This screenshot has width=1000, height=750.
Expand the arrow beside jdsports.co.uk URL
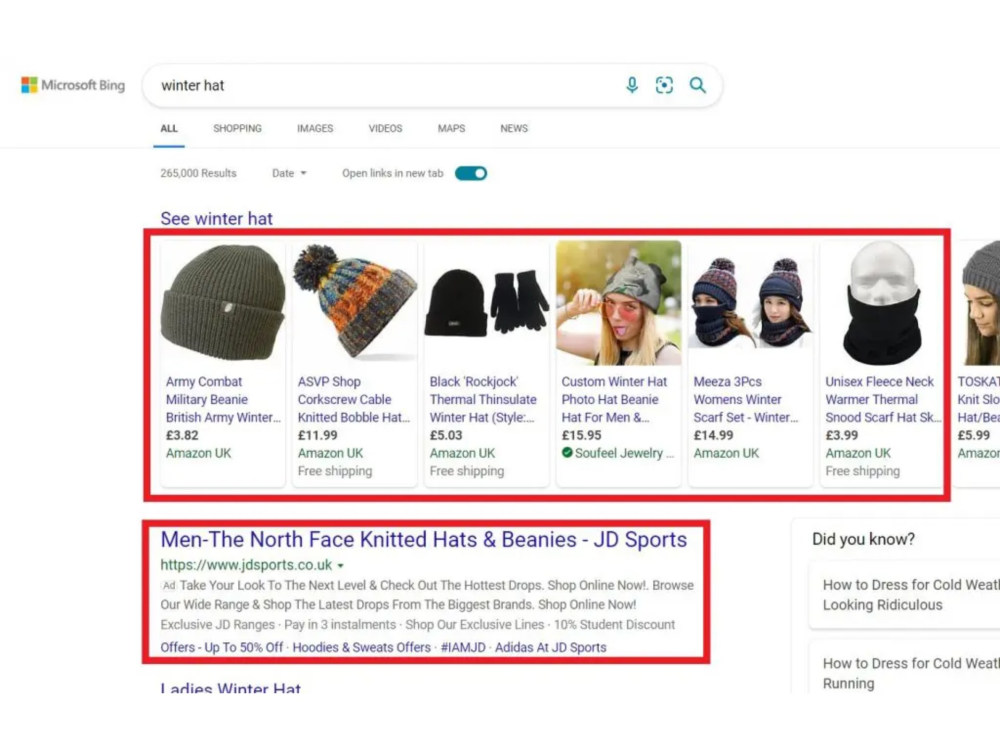click(x=341, y=566)
